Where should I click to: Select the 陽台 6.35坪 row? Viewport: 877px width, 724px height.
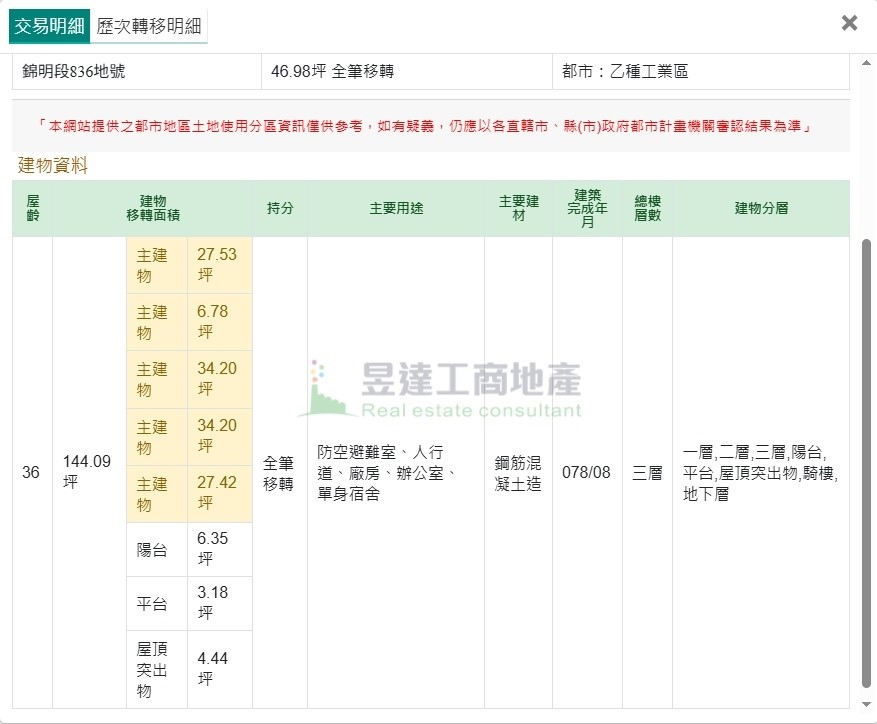coord(190,549)
